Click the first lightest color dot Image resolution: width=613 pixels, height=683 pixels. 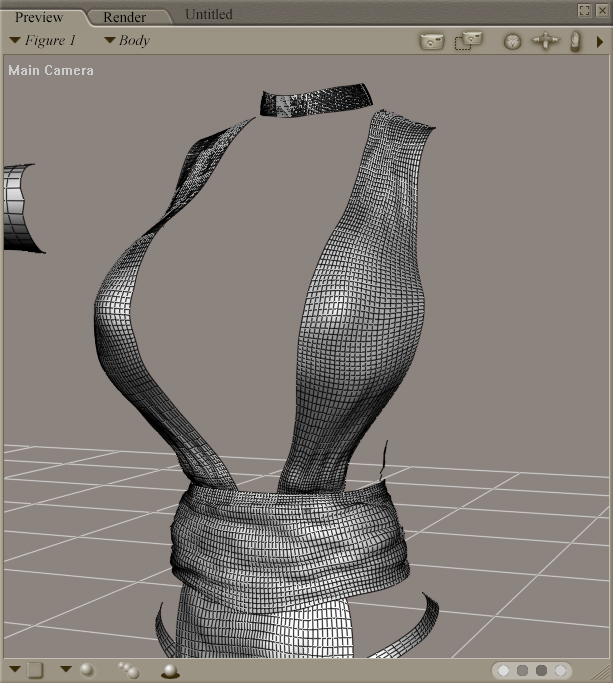pyautogui.click(x=503, y=670)
